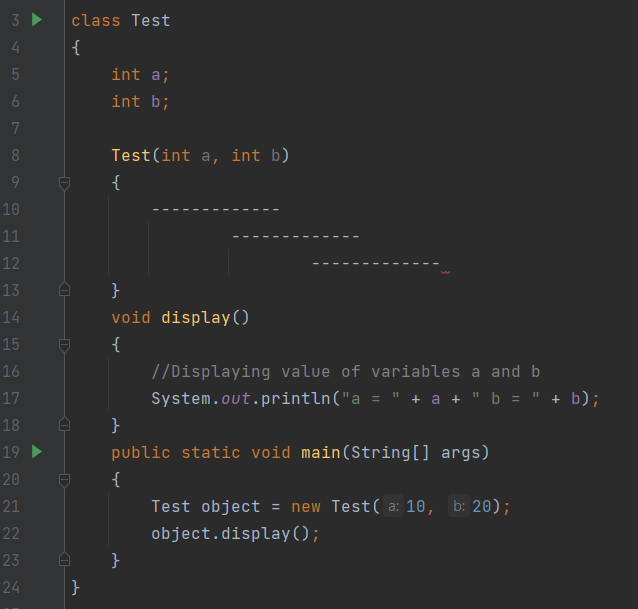Click the variable 'object' on line 21
The image size is (638, 609).
tap(231, 506)
